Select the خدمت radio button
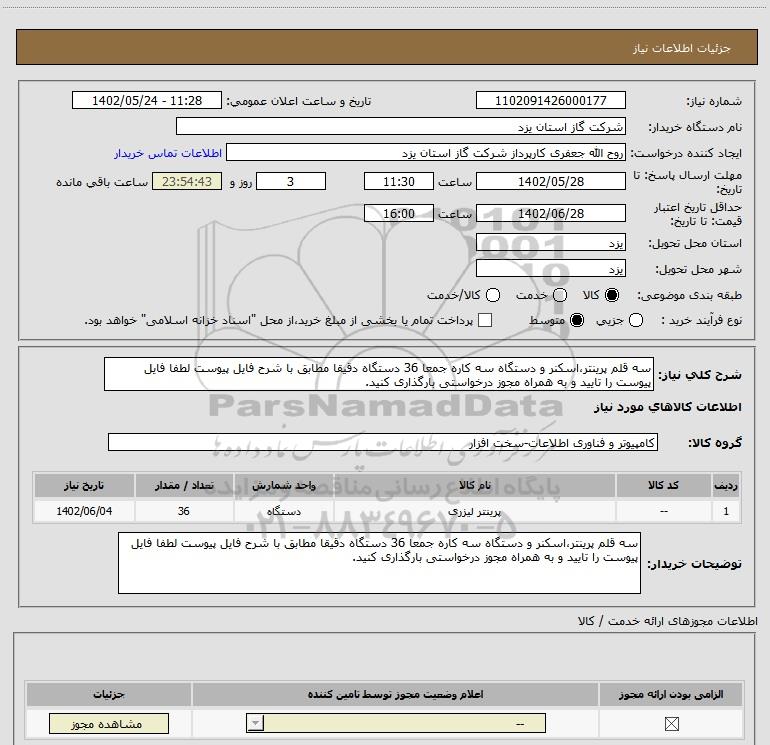 tap(560, 295)
